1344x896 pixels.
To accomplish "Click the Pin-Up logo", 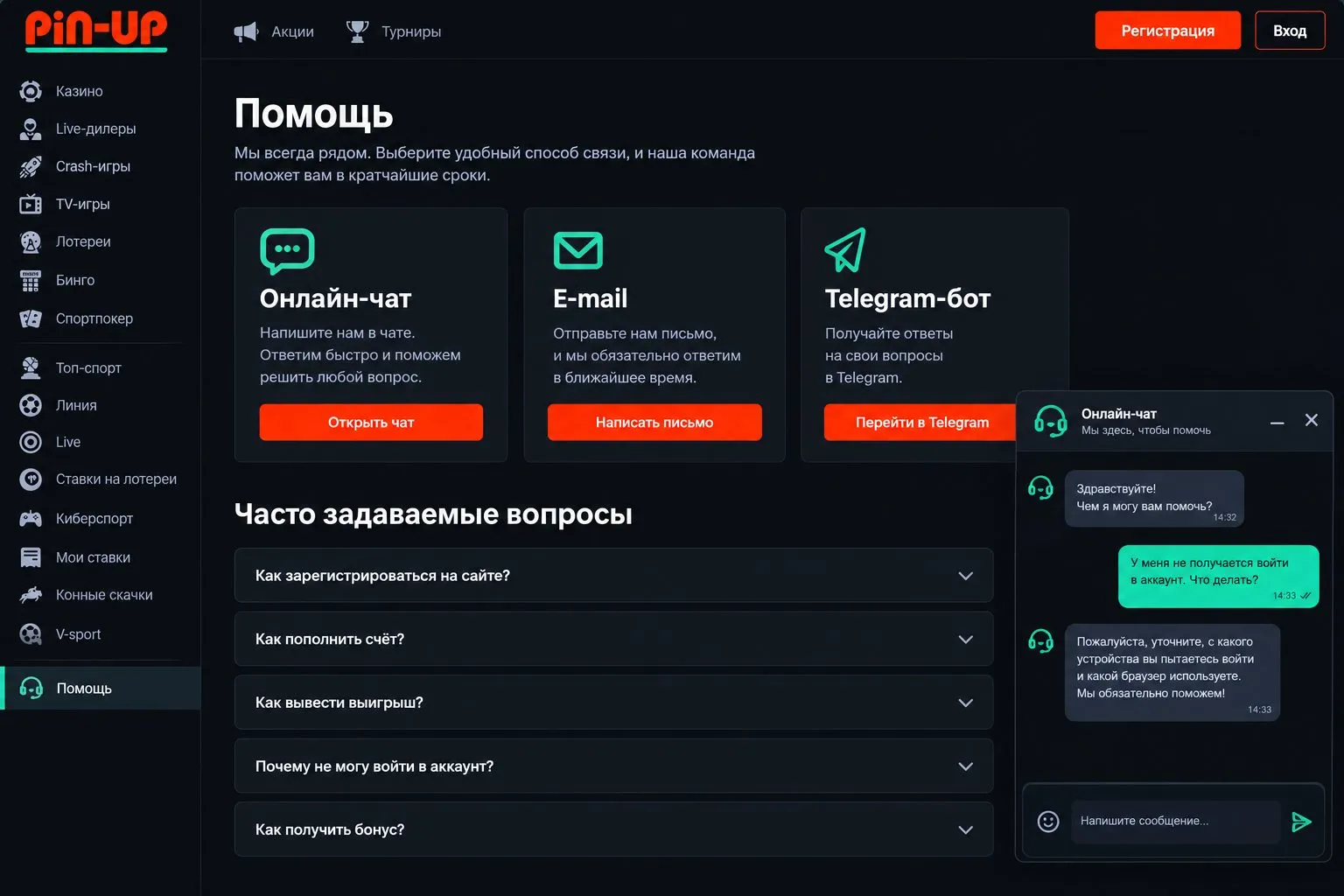I will (96, 31).
